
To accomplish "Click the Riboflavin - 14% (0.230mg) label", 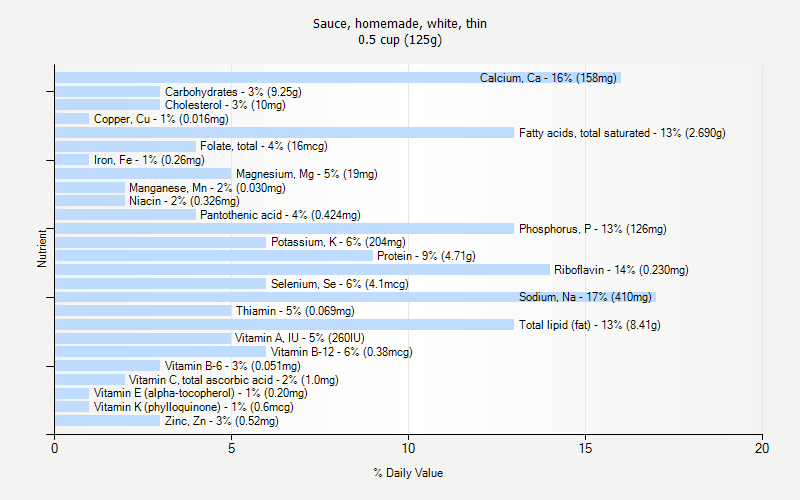I will (x=621, y=269).
